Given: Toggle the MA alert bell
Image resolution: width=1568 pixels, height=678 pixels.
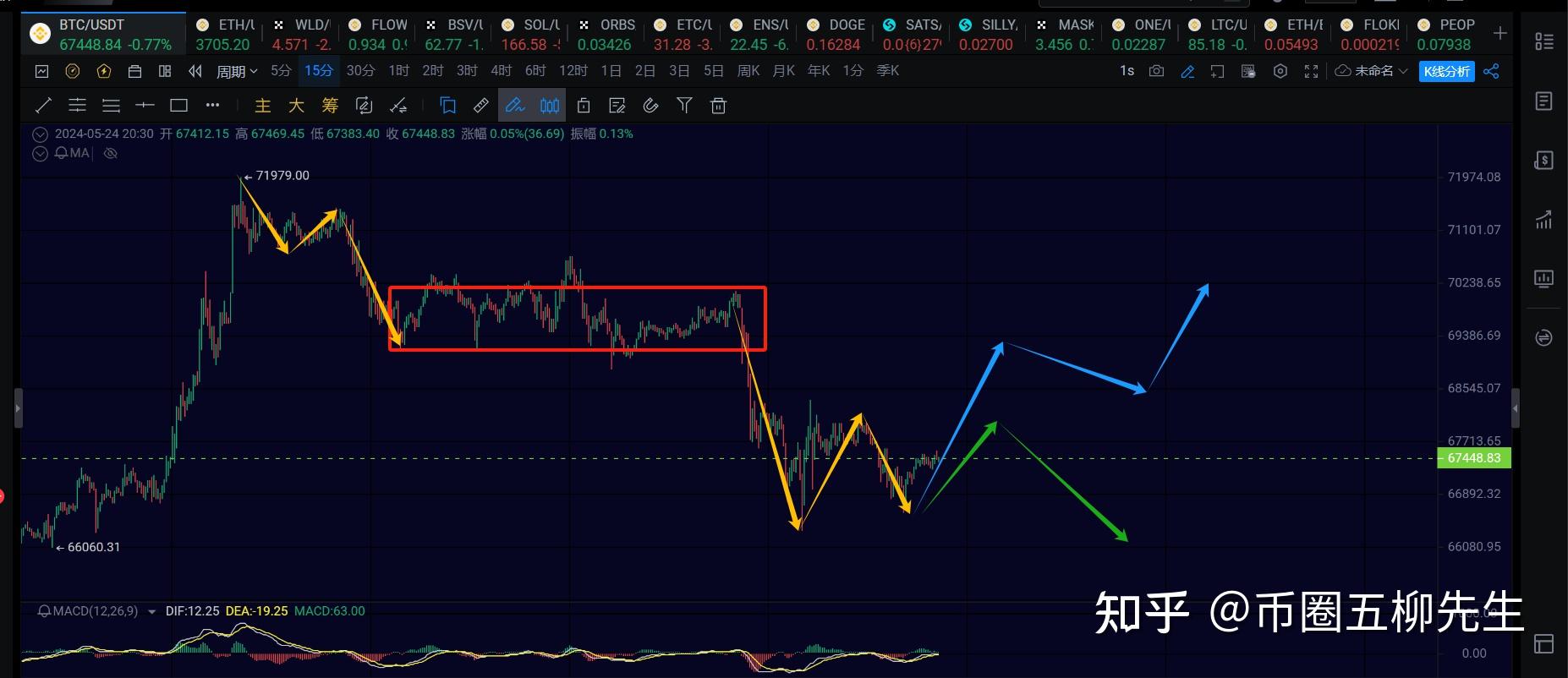Looking at the screenshot, I should 62,153.
